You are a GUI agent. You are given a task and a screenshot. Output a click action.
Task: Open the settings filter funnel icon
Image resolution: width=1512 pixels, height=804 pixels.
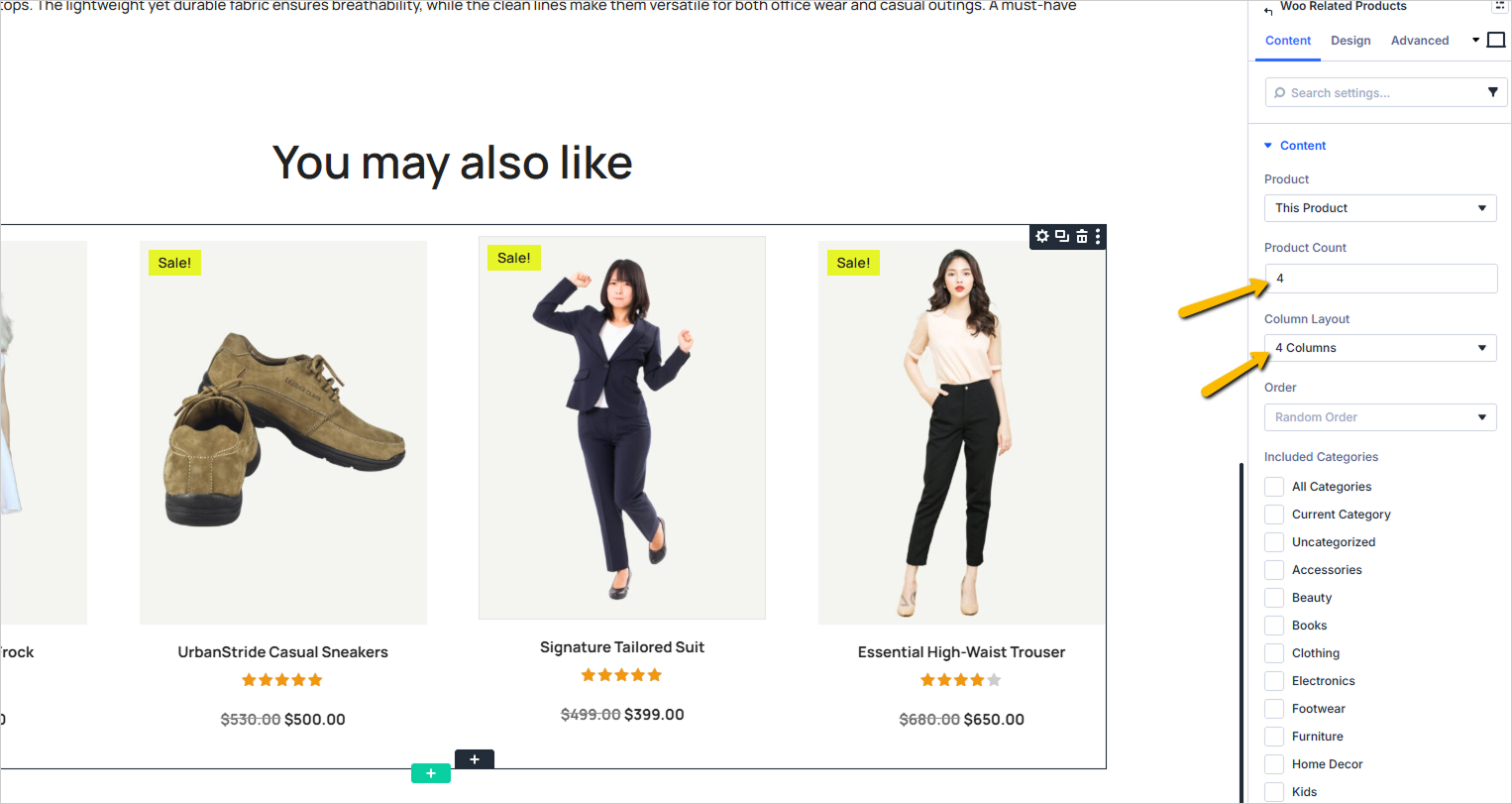pyautogui.click(x=1492, y=92)
